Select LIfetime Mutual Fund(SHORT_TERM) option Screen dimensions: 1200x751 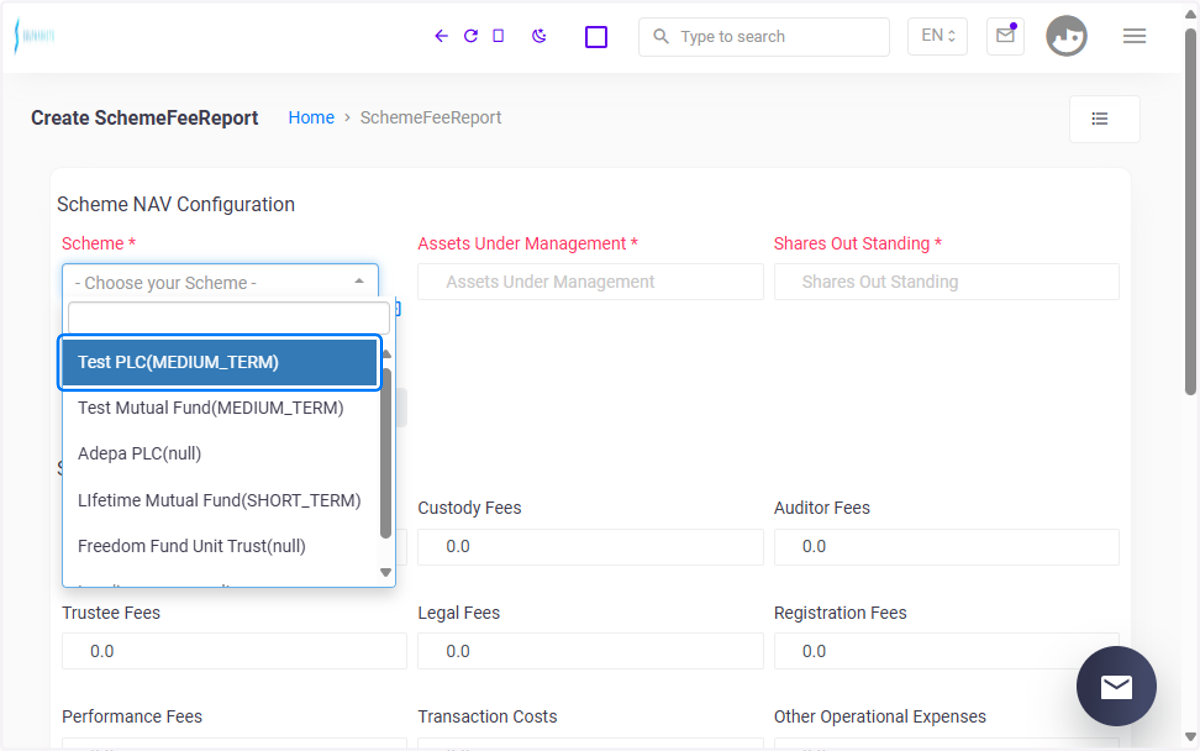pos(220,500)
